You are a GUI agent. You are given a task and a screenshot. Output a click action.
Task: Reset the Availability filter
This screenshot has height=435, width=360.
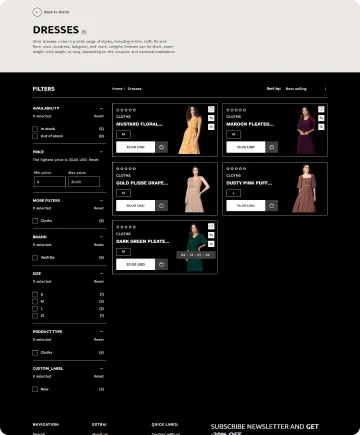99,116
